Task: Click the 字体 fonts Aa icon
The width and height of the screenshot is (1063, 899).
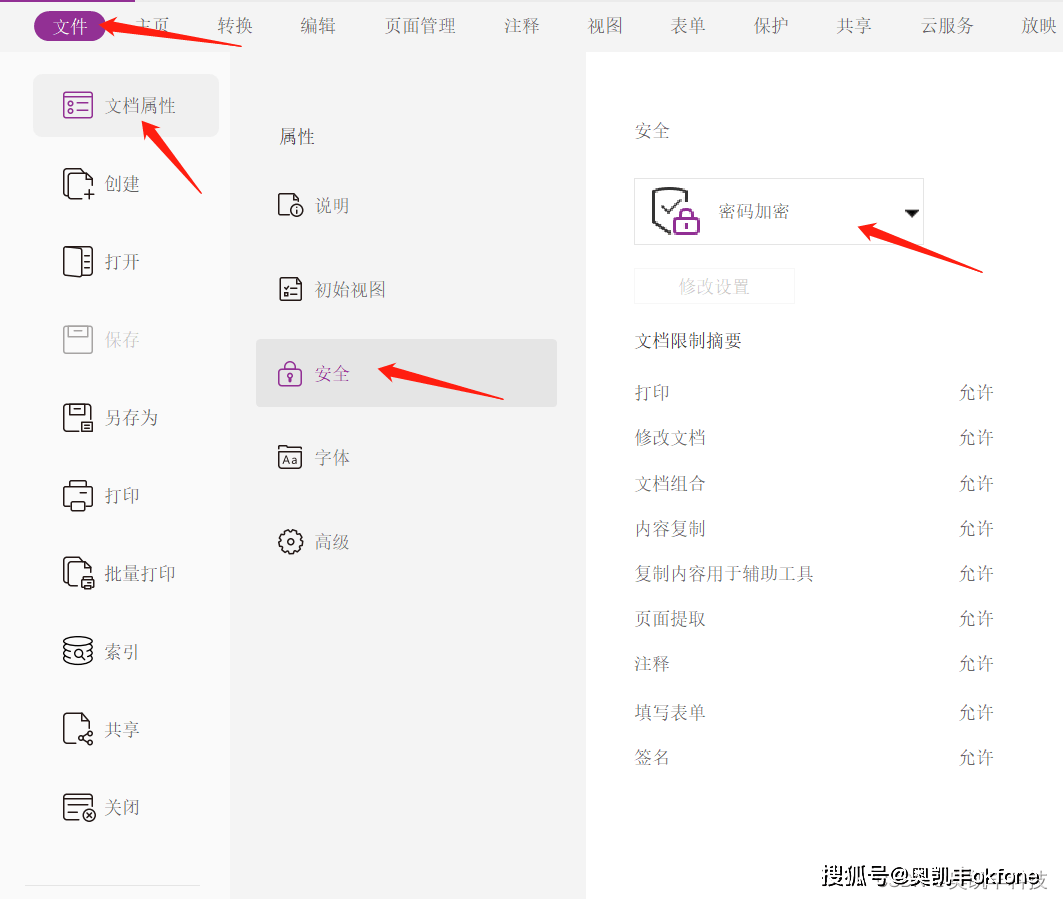Action: [x=290, y=458]
